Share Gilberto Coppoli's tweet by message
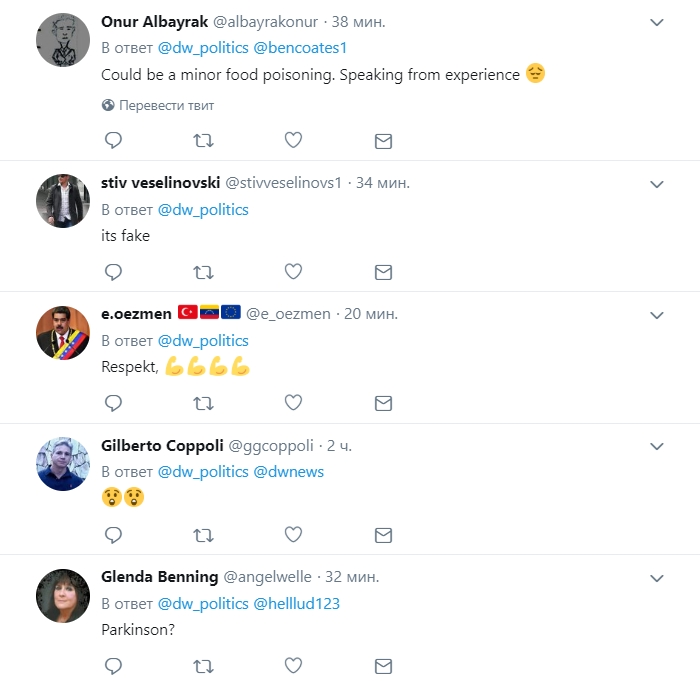 [x=383, y=535]
